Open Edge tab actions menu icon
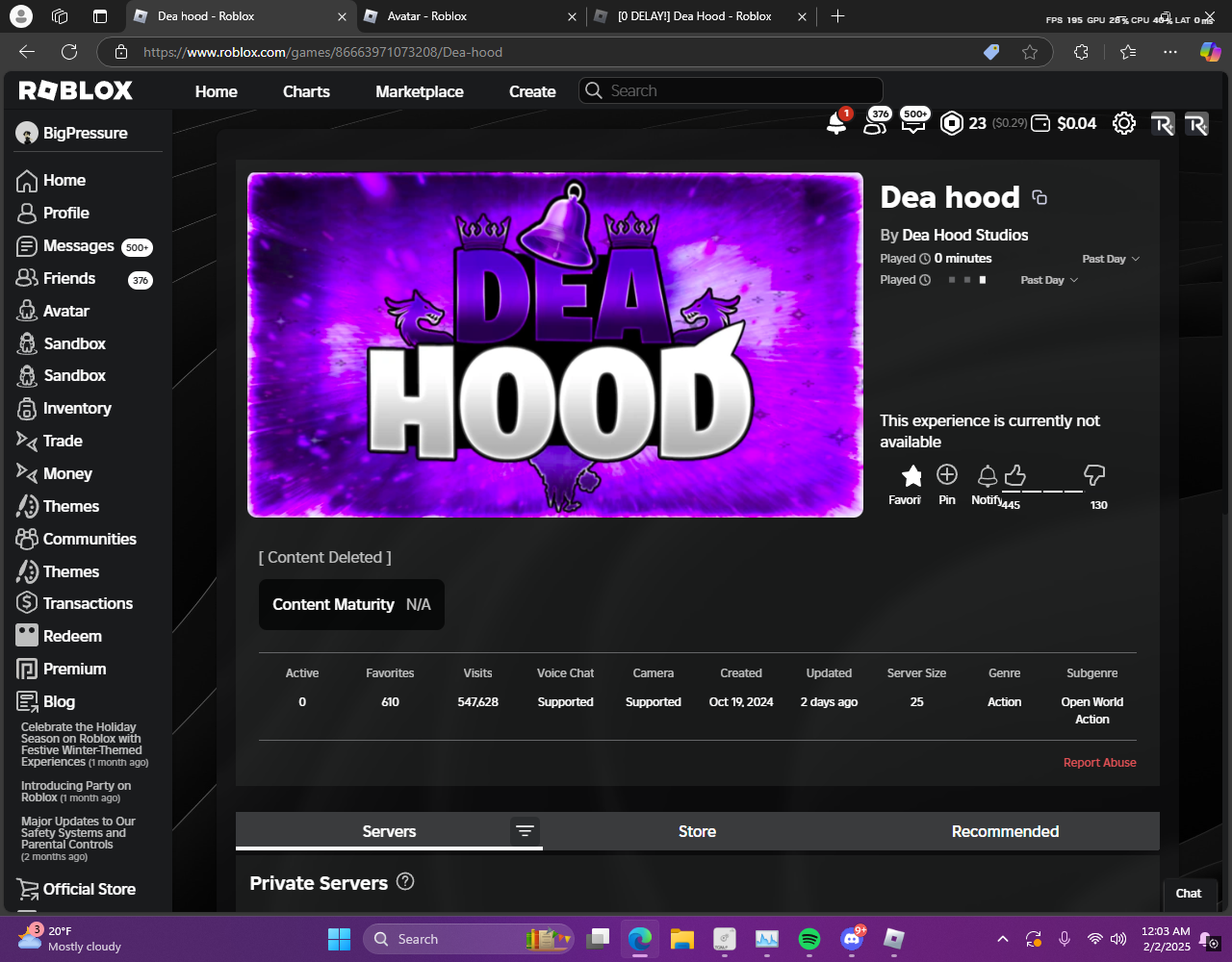This screenshot has width=1232, height=962. tap(100, 16)
